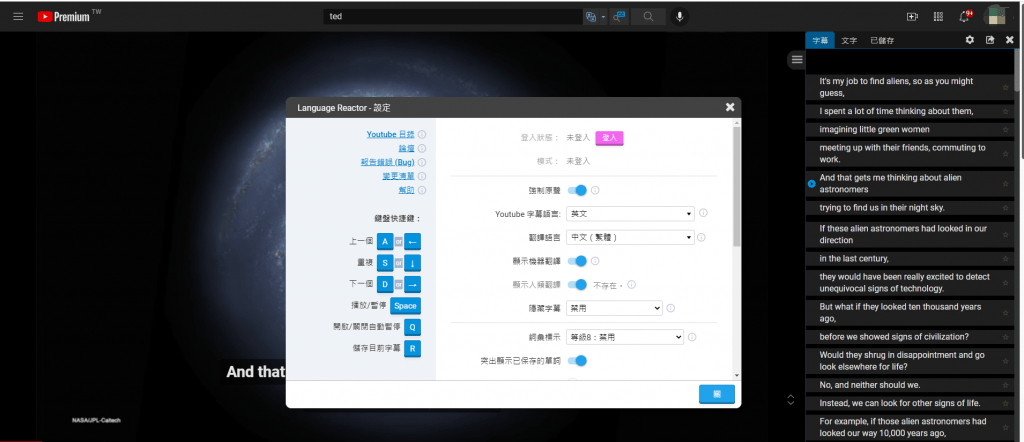The height and width of the screenshot is (442, 1024).
Task: Click in the YouTube search field containing 'ted'
Action: click(453, 17)
